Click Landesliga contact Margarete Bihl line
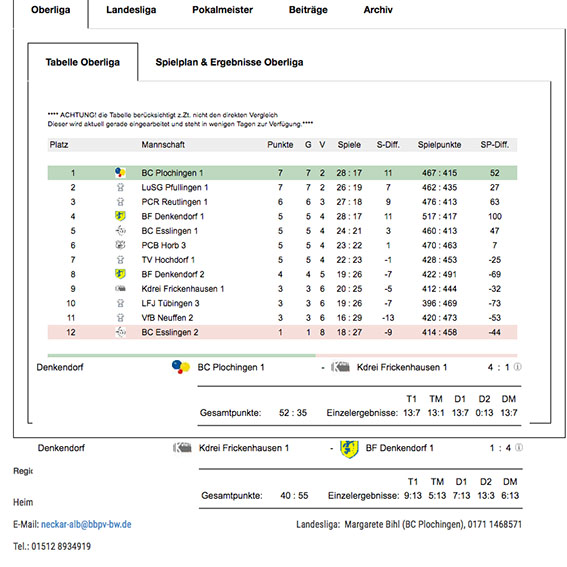567x567 pixels. pos(409,524)
